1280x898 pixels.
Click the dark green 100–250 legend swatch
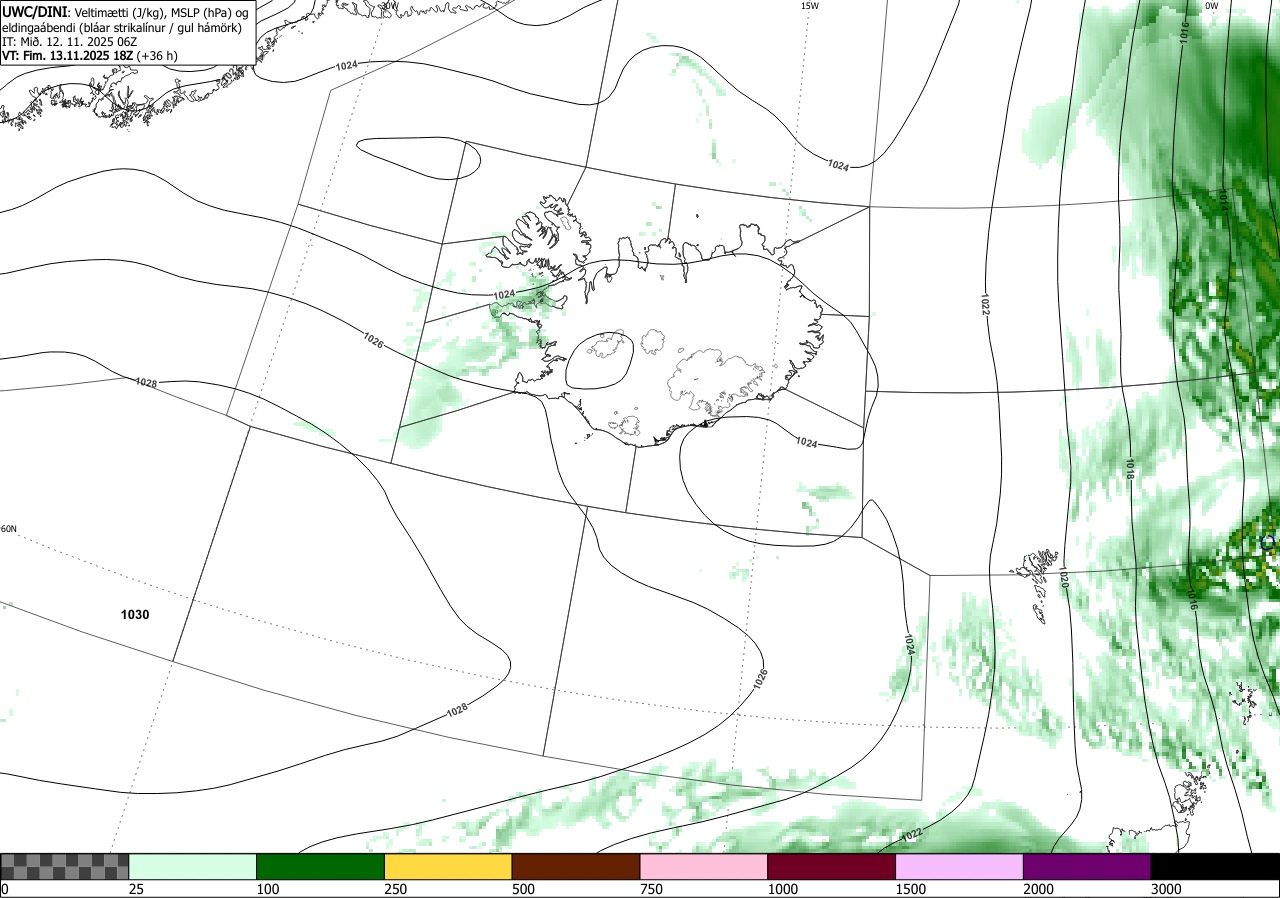321,866
